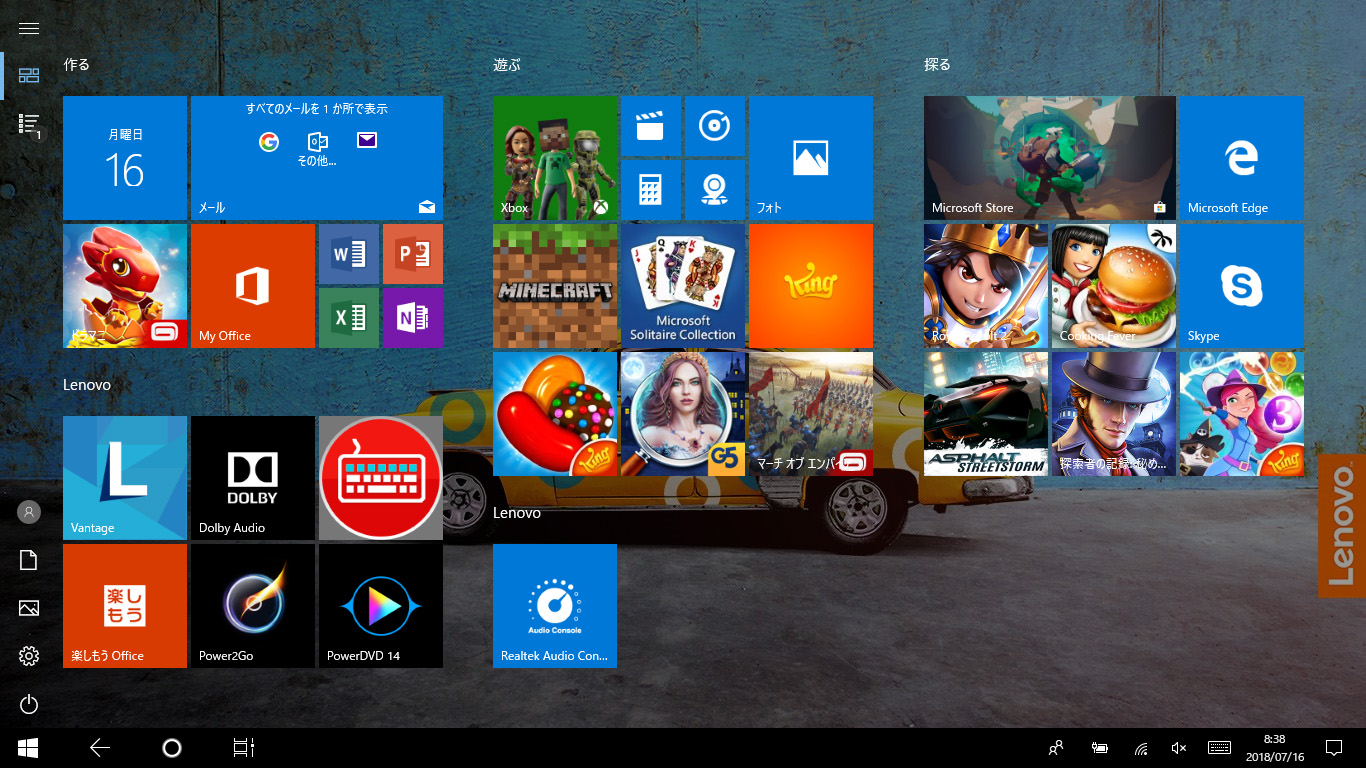Open Settings gear in Start sidebar
1366x768 pixels.
pyautogui.click(x=29, y=656)
